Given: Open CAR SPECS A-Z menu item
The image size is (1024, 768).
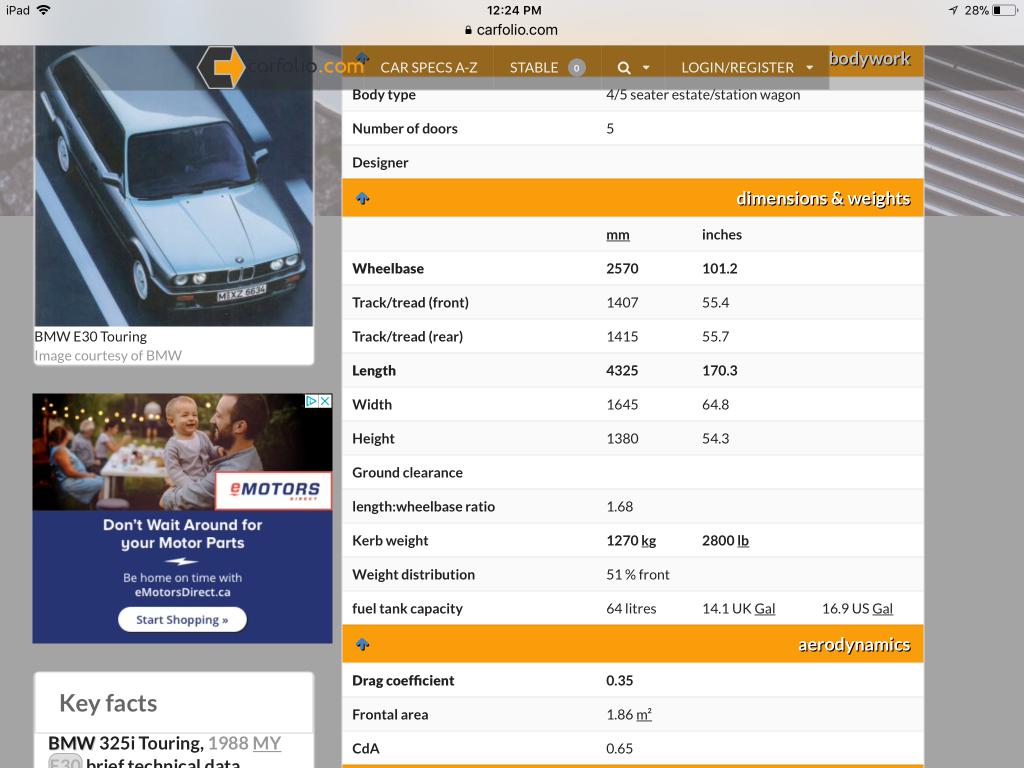Looking at the screenshot, I should click(428, 68).
